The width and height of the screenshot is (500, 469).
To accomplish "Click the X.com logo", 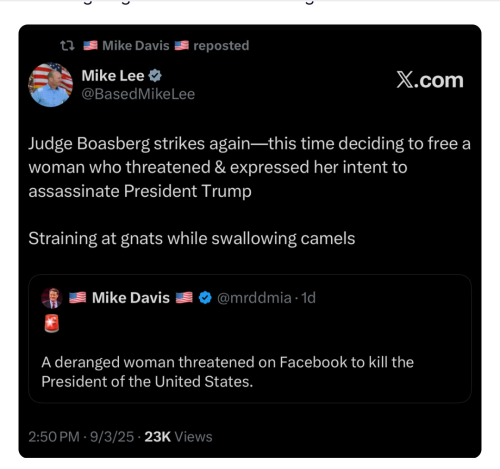I will [x=430, y=80].
